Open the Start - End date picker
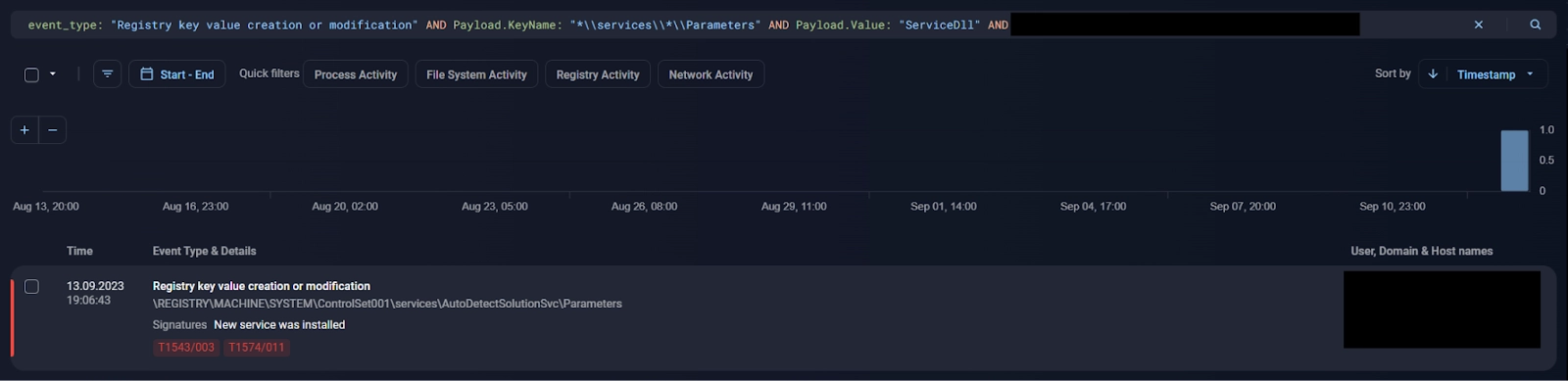Viewport: 1568px width, 381px height. 177,74
